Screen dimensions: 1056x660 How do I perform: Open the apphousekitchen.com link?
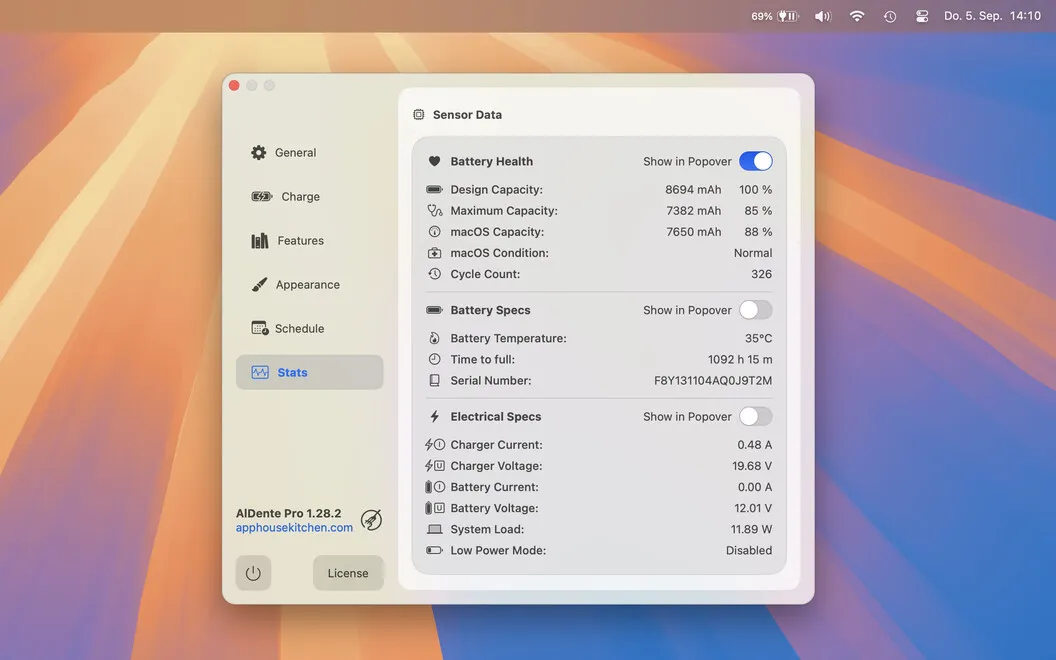[294, 527]
